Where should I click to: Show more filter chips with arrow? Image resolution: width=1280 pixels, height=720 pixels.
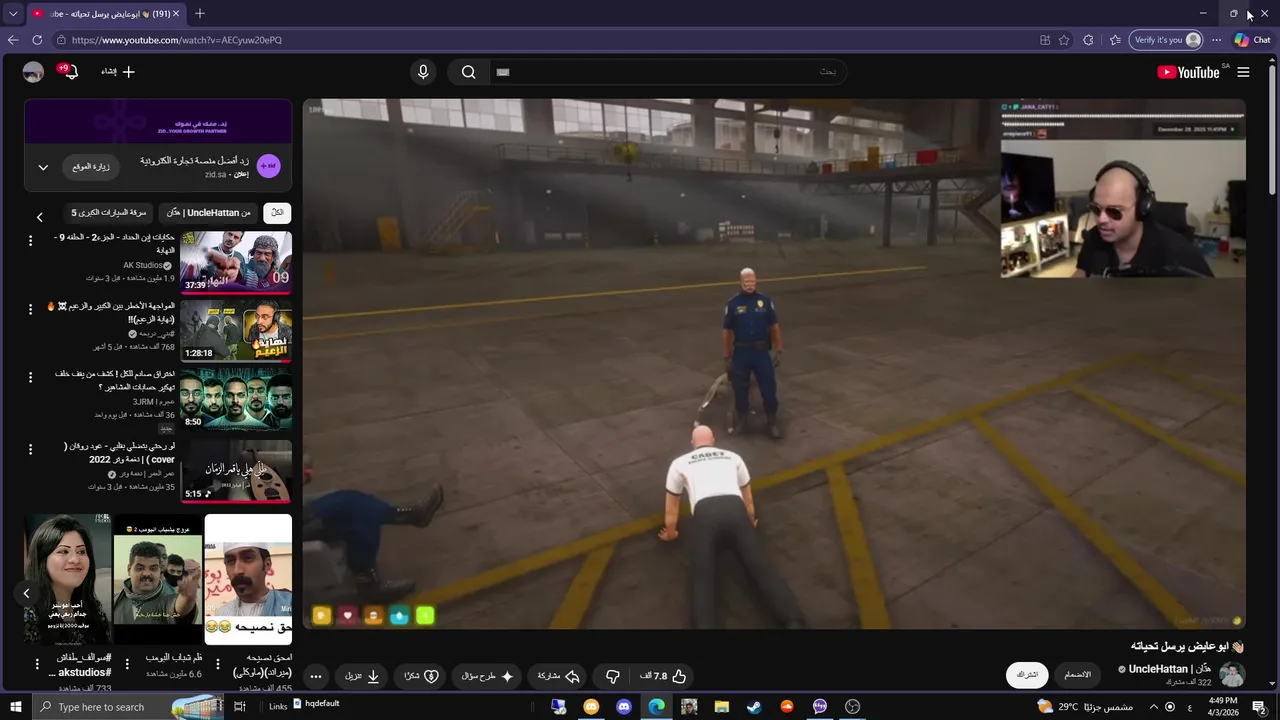tap(39, 216)
